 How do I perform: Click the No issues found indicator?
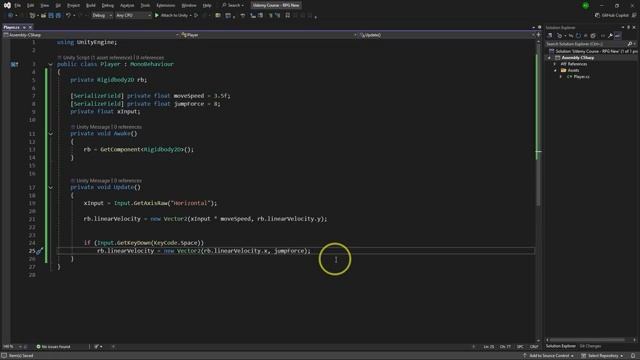point(53,347)
